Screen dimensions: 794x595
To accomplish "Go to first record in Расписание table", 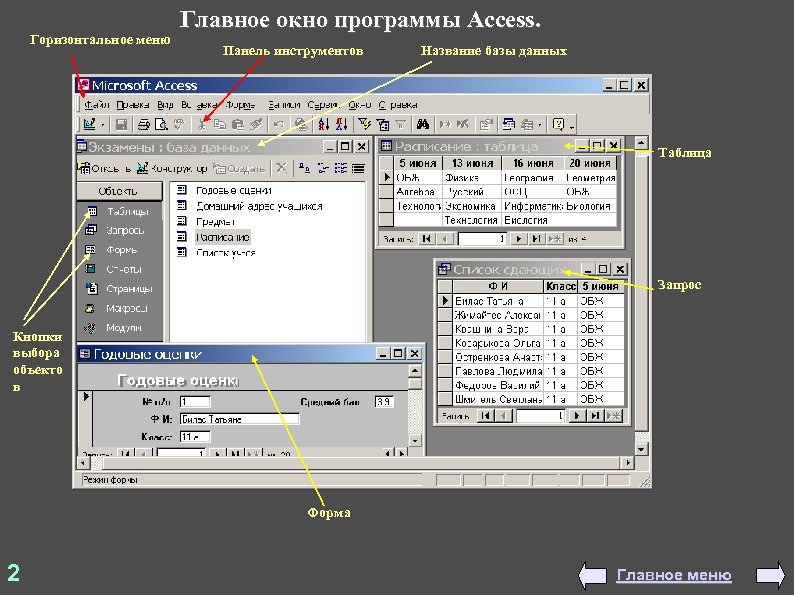I will point(426,239).
